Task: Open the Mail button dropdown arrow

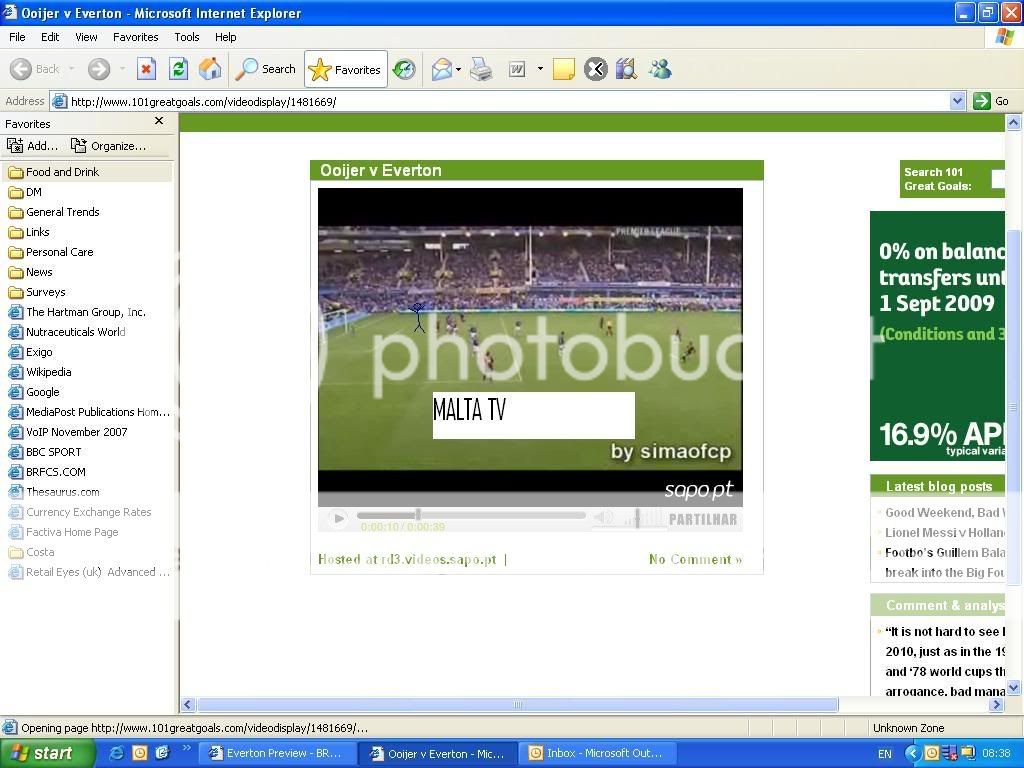Action: [x=458, y=69]
